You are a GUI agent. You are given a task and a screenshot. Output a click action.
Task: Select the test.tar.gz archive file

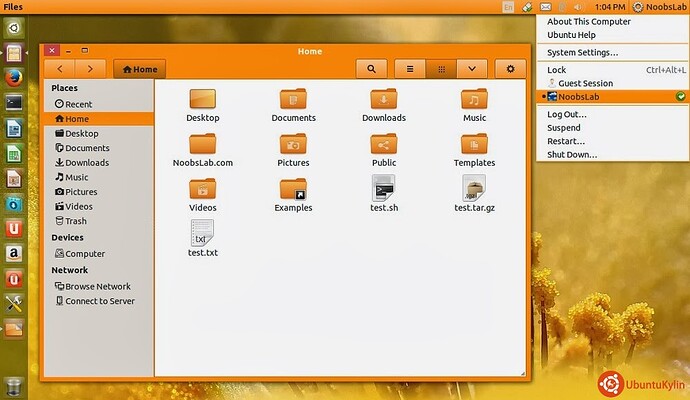pos(474,187)
